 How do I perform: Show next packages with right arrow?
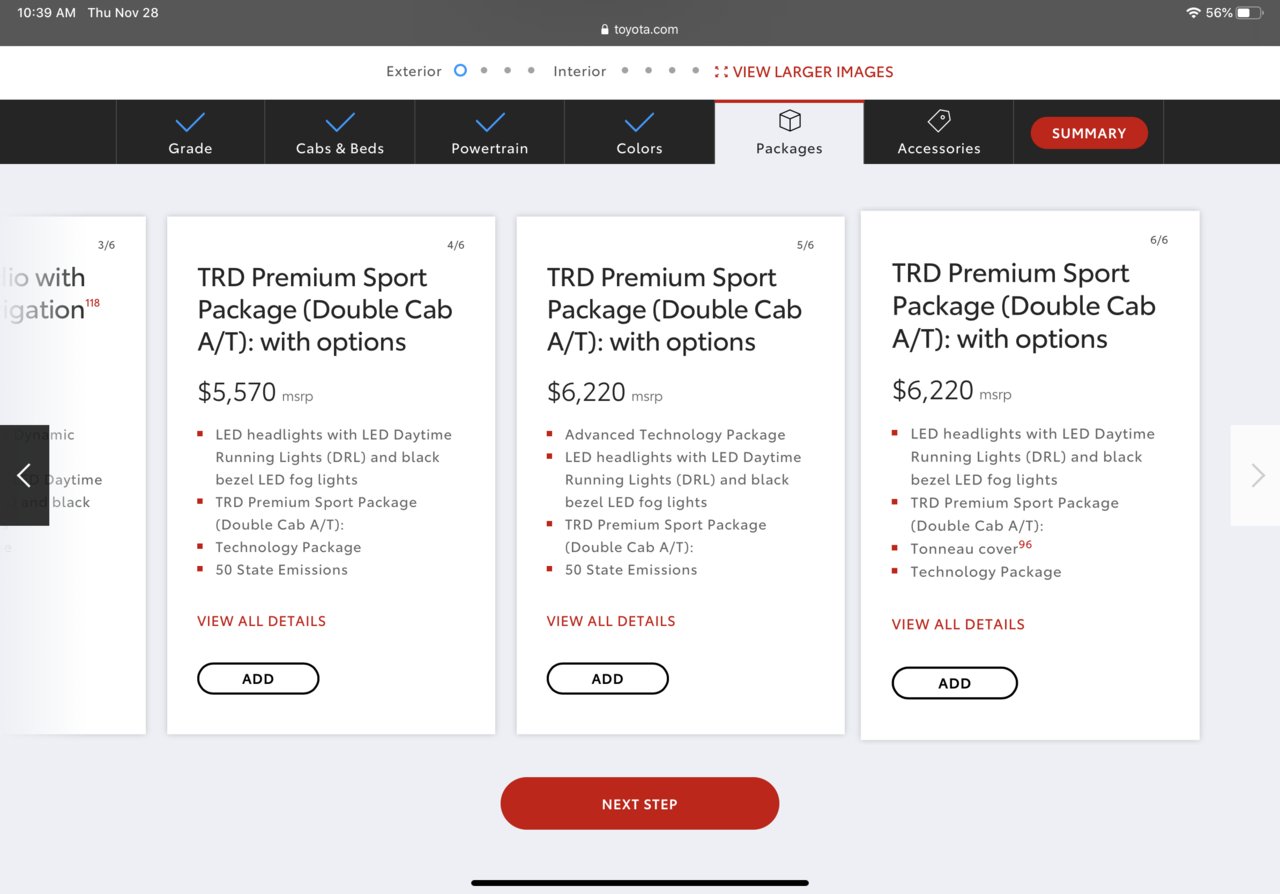pyautogui.click(x=1256, y=475)
